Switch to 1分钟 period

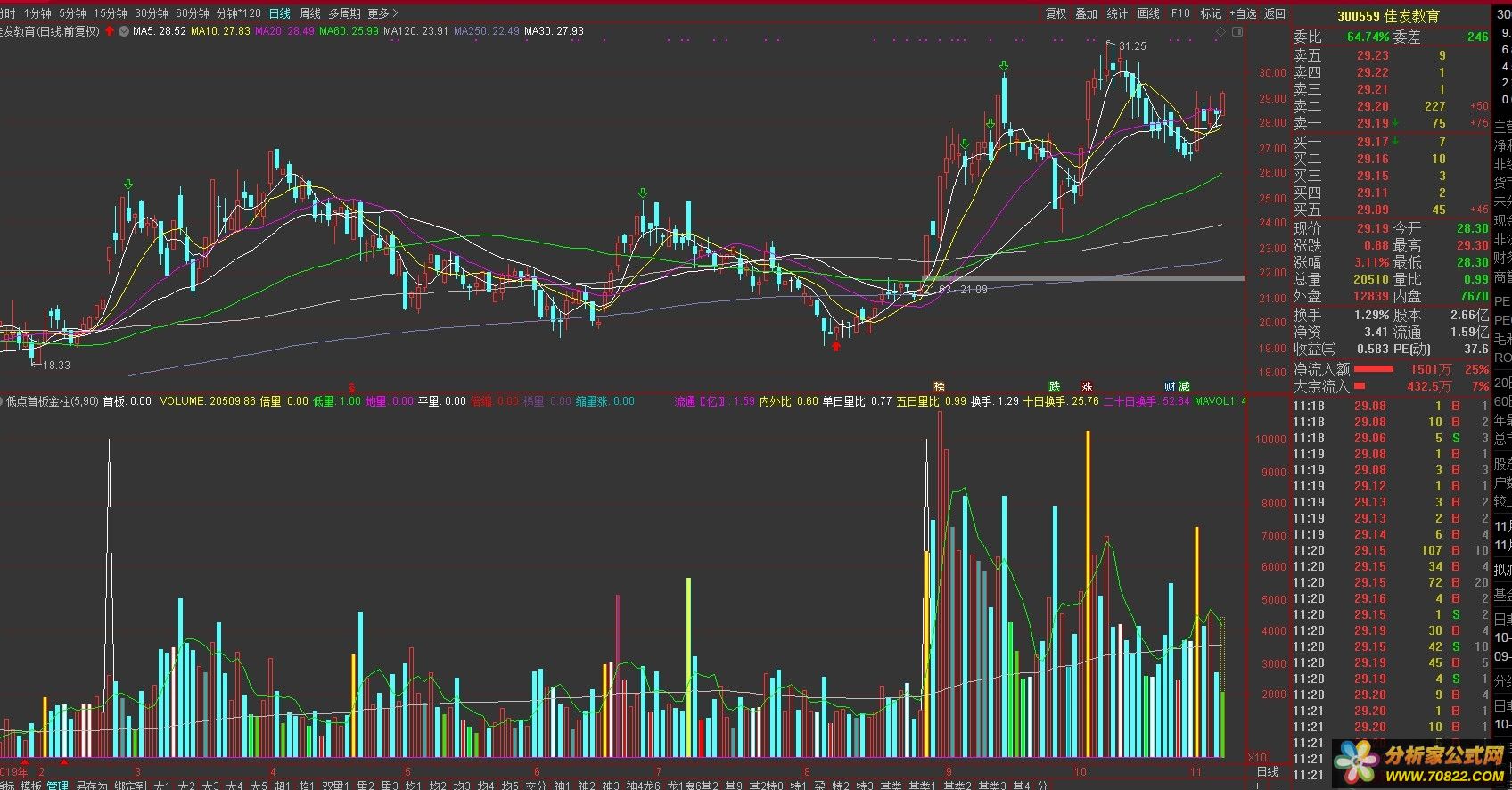pos(37,13)
